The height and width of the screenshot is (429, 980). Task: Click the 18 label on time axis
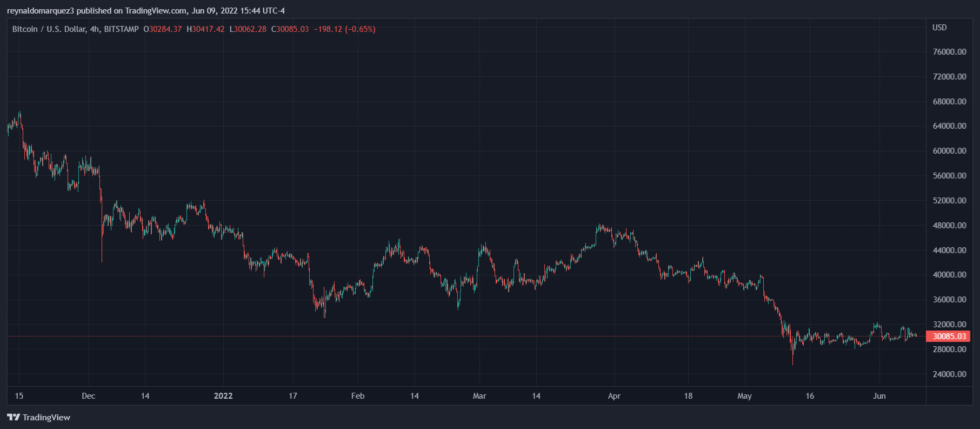(x=687, y=396)
